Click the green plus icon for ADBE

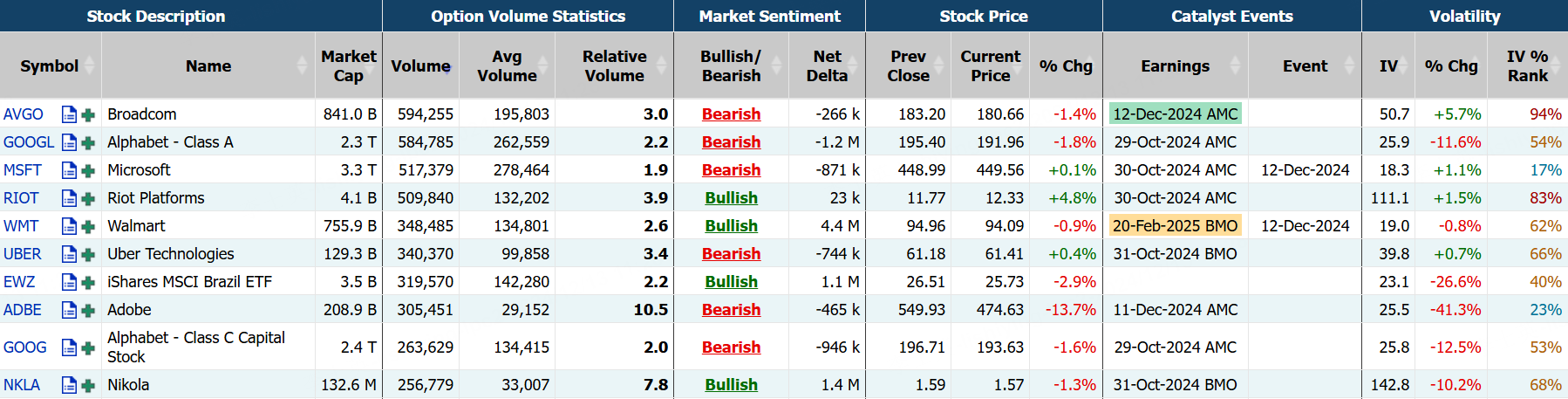pos(88,310)
